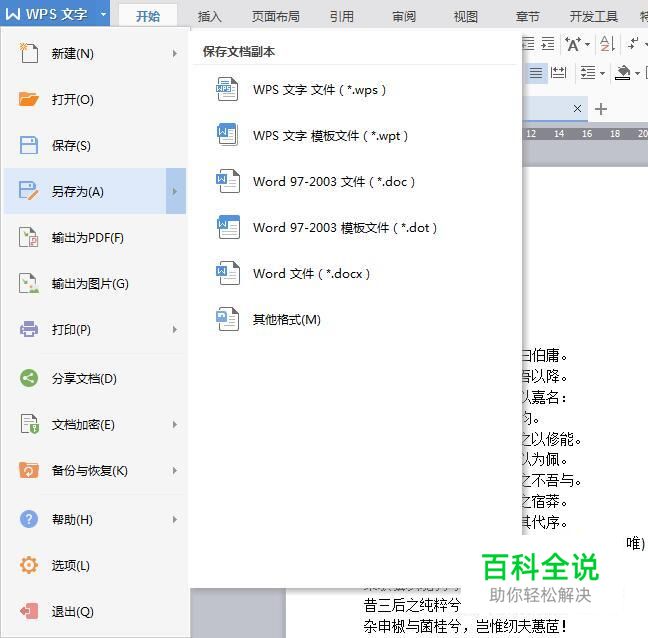Click the .docx file format icon
Image resolution: width=648 pixels, height=638 pixels.
click(x=228, y=273)
